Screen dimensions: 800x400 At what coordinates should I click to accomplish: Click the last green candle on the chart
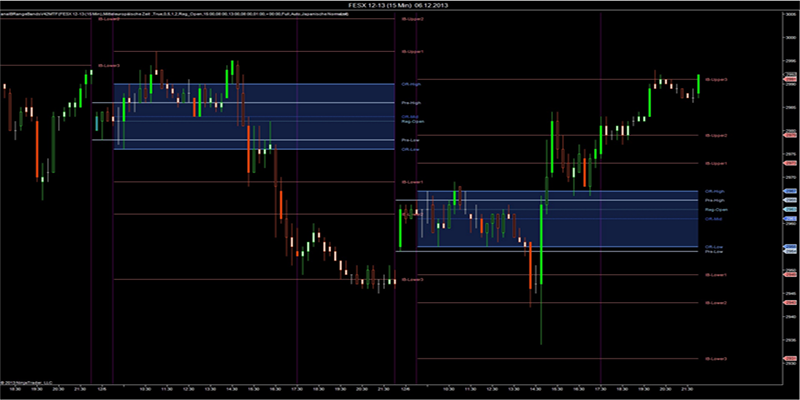pos(699,84)
